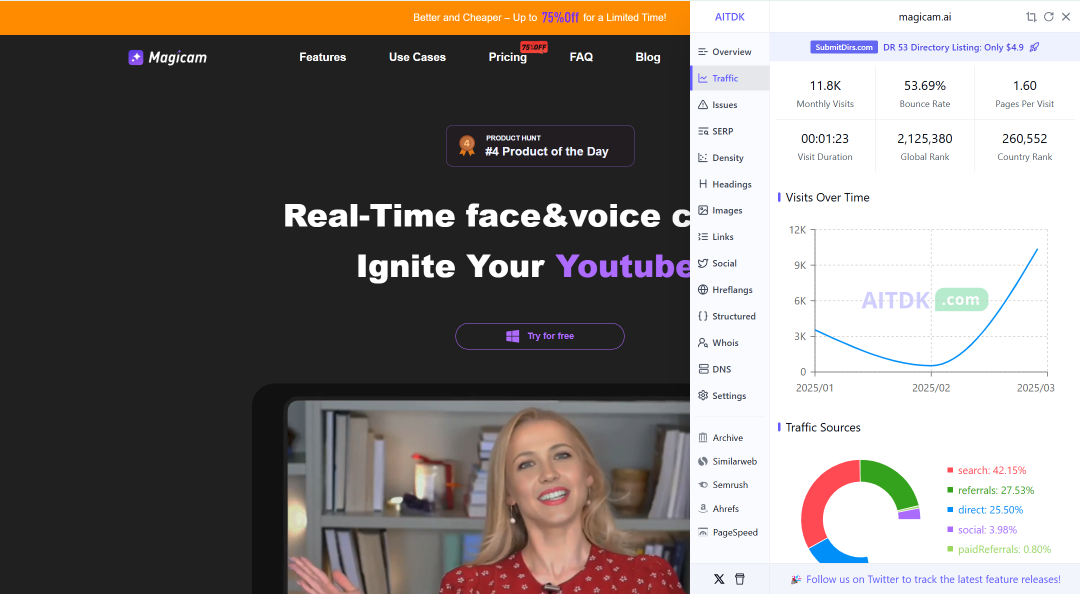
Task: Click the green referrals segment of donut chart
Action: [x=893, y=480]
